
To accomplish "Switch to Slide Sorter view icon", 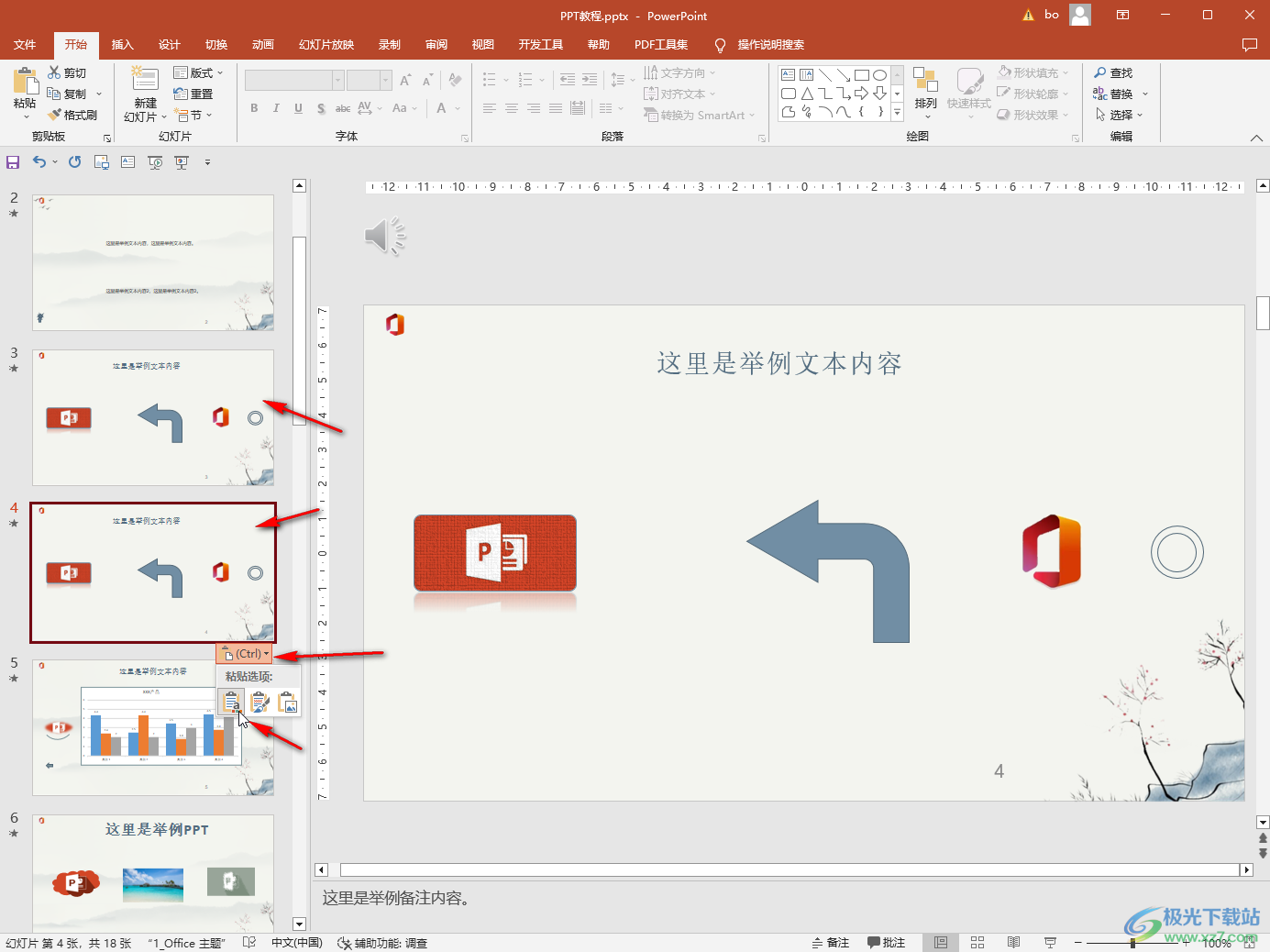I will point(977,943).
